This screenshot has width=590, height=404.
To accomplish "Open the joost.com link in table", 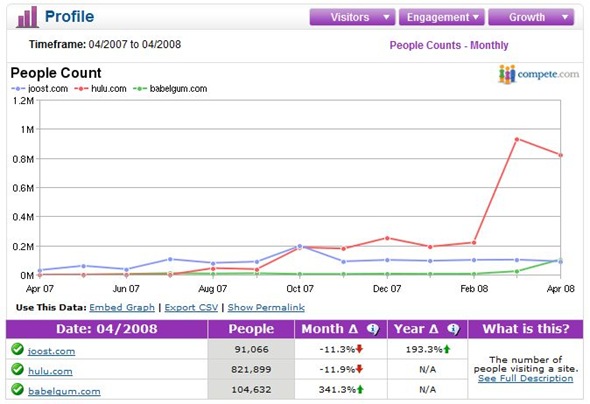I will [52, 351].
